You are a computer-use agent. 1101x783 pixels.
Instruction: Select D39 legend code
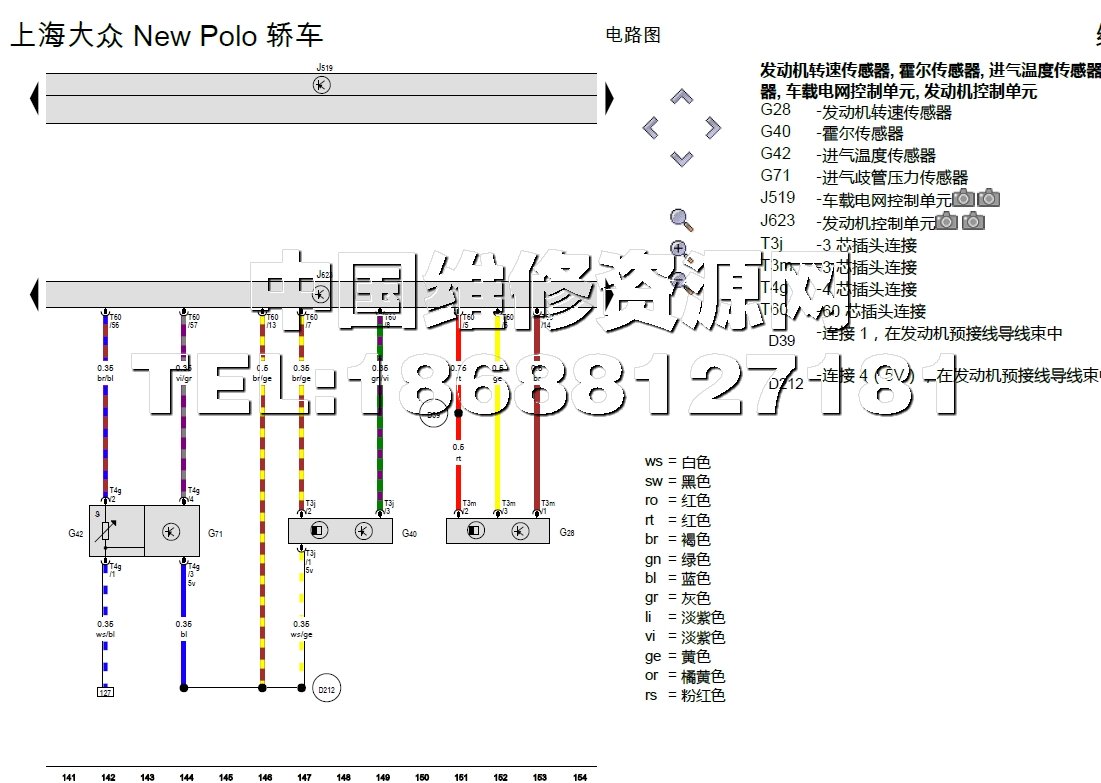[782, 341]
